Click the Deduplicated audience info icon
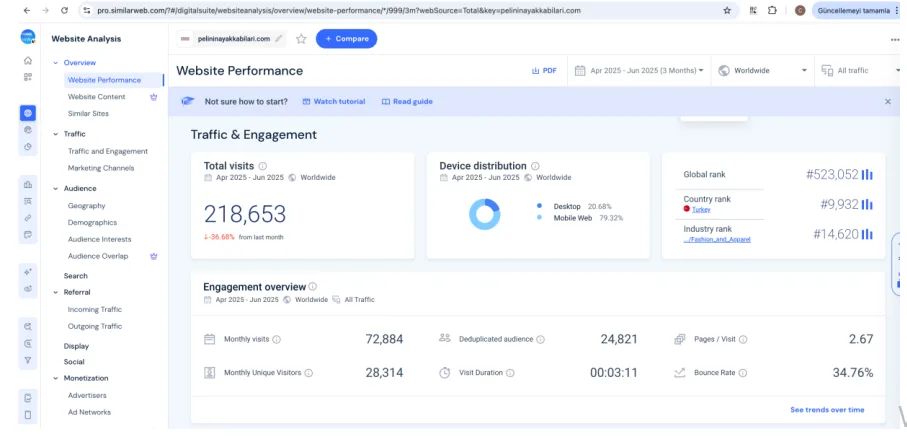 tap(540, 339)
